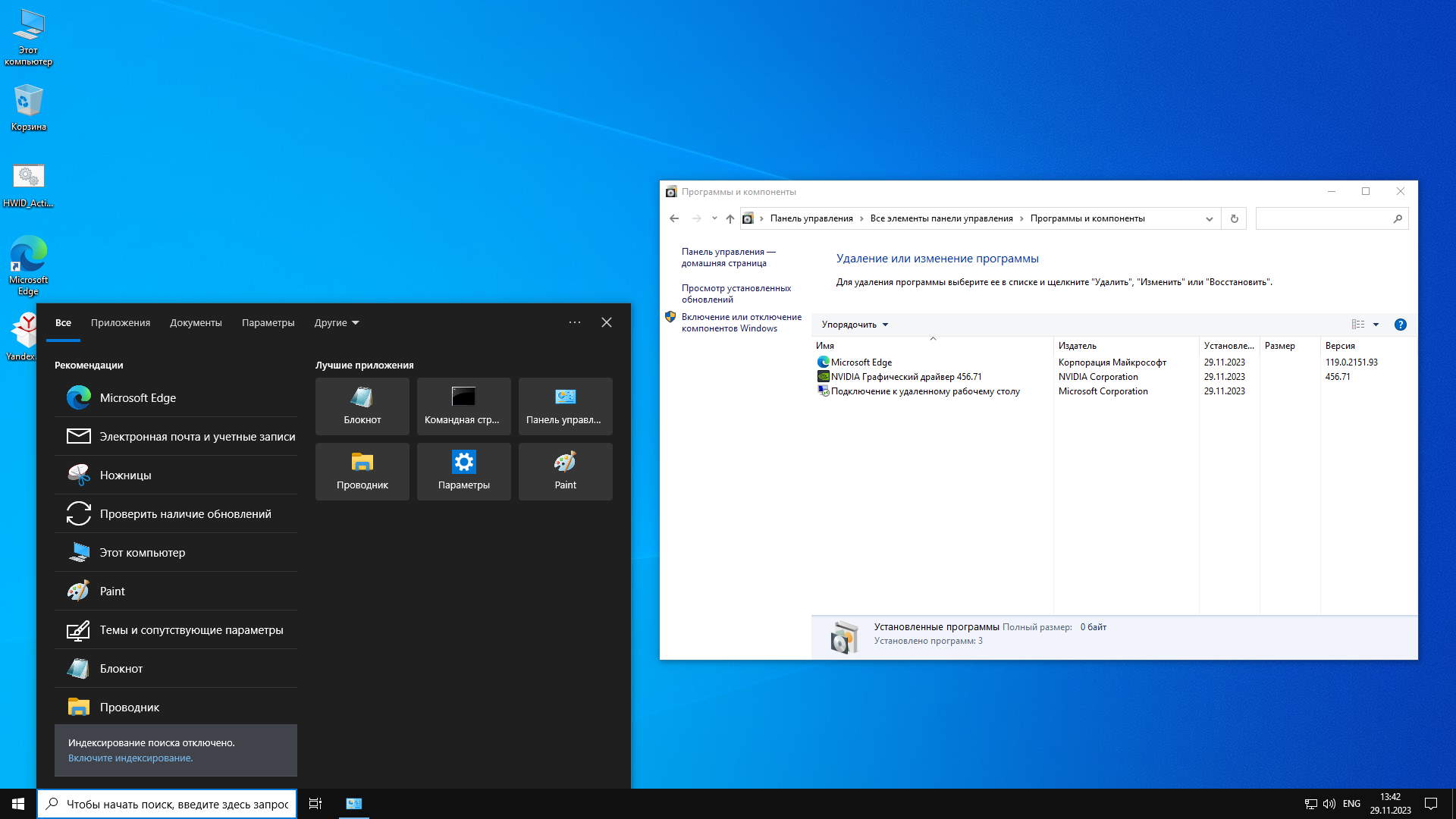The image size is (1456, 819).
Task: Go up one level with the arrow
Action: pyautogui.click(x=730, y=218)
